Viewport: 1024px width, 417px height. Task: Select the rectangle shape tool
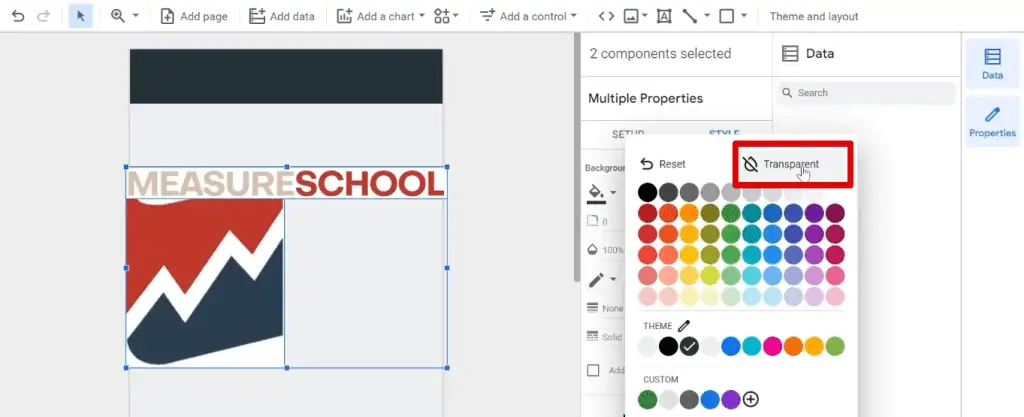(726, 16)
